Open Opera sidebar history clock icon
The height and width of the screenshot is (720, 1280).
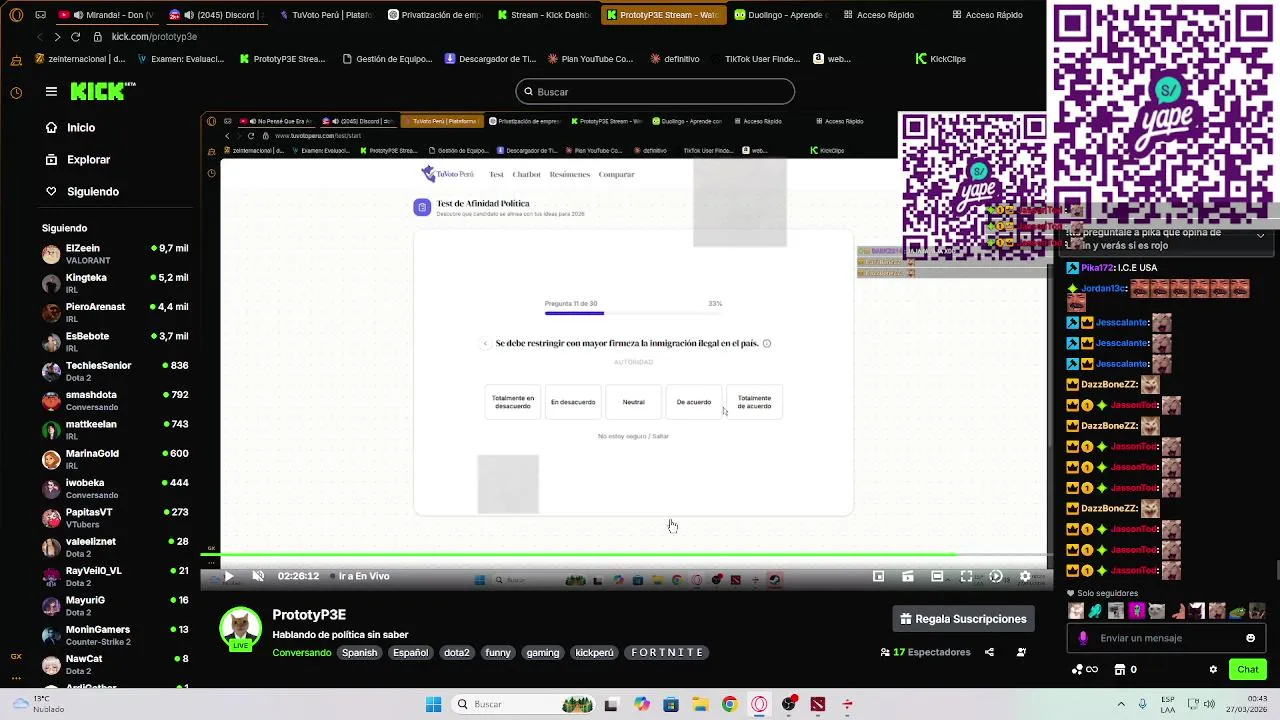16,93
